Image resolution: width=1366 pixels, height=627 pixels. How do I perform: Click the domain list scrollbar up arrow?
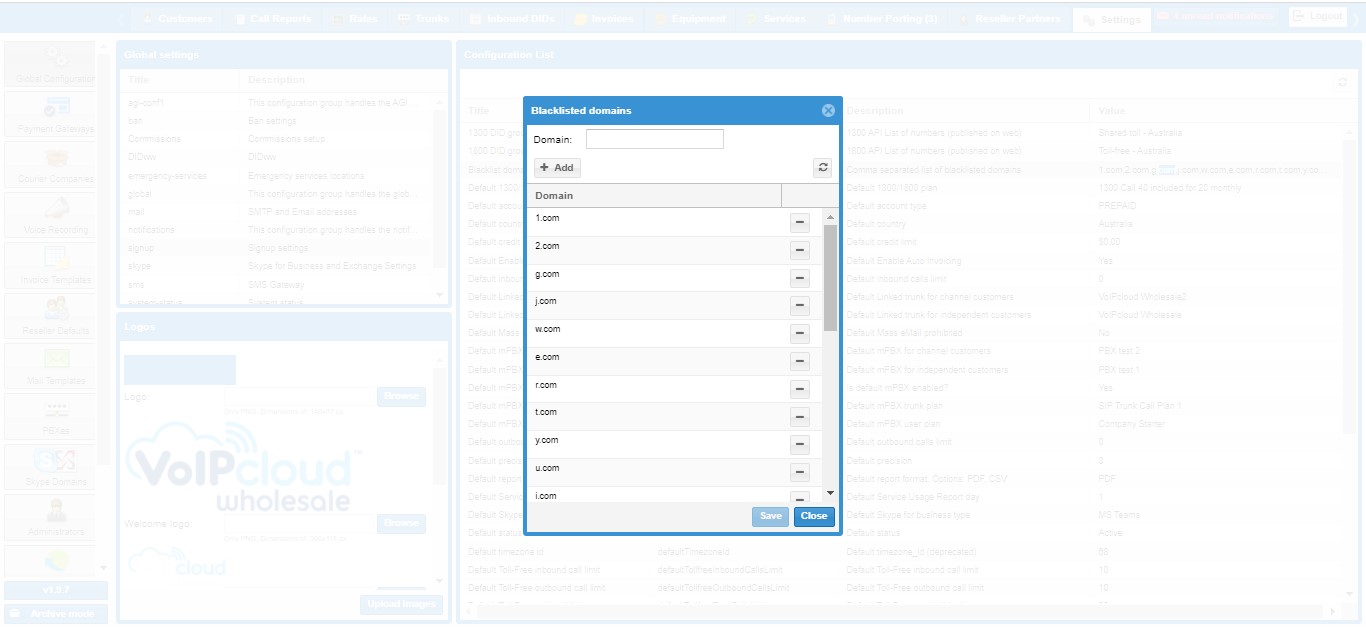(830, 216)
